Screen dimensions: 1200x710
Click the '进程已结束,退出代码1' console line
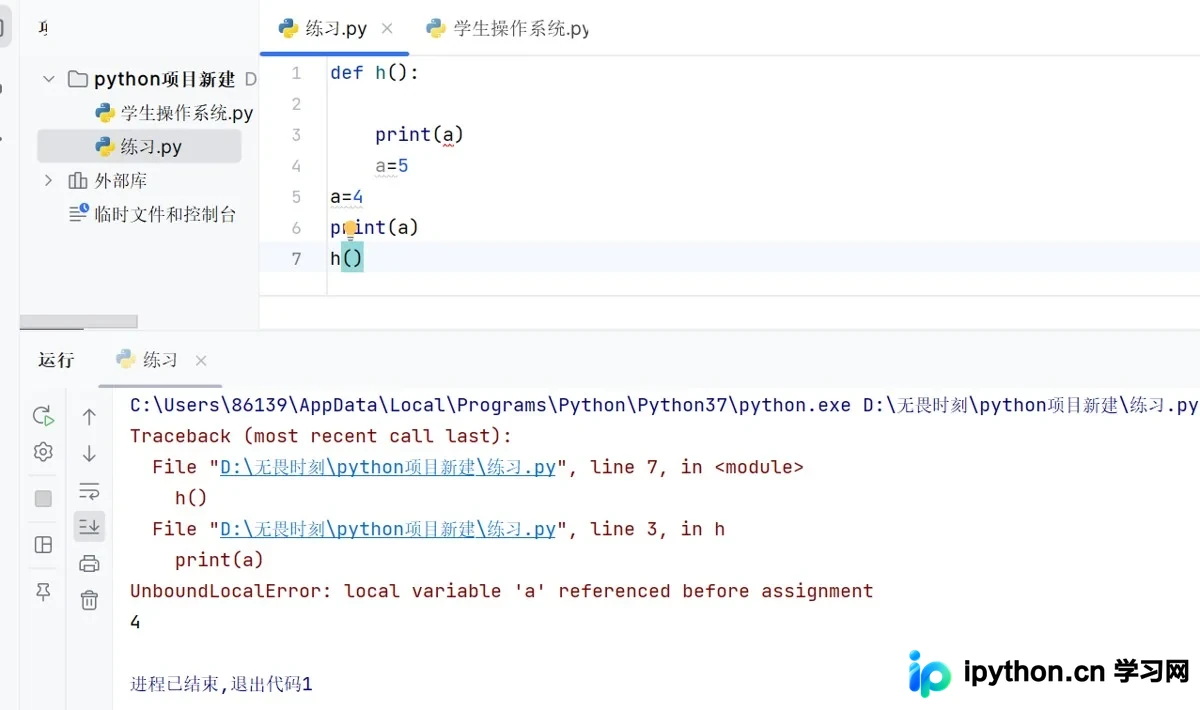pos(221,684)
